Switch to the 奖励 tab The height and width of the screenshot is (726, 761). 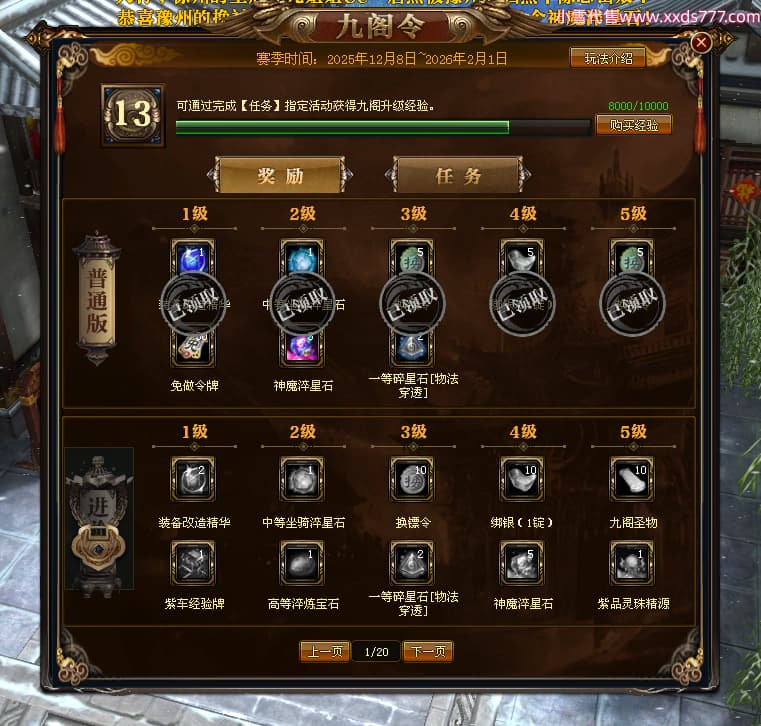(x=280, y=175)
